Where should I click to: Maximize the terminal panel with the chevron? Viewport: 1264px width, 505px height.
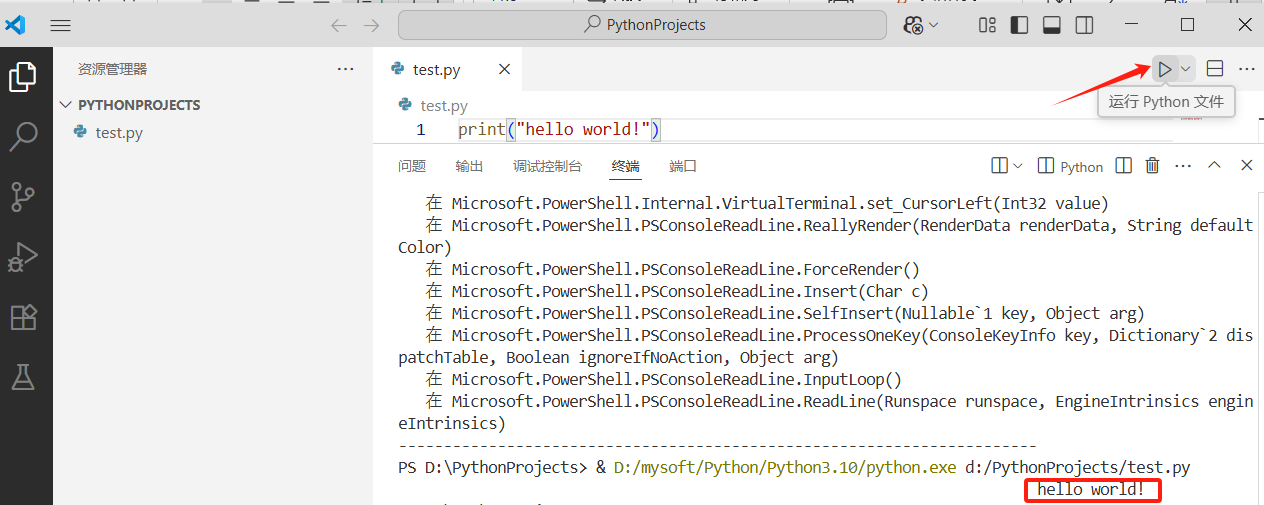click(x=1214, y=166)
